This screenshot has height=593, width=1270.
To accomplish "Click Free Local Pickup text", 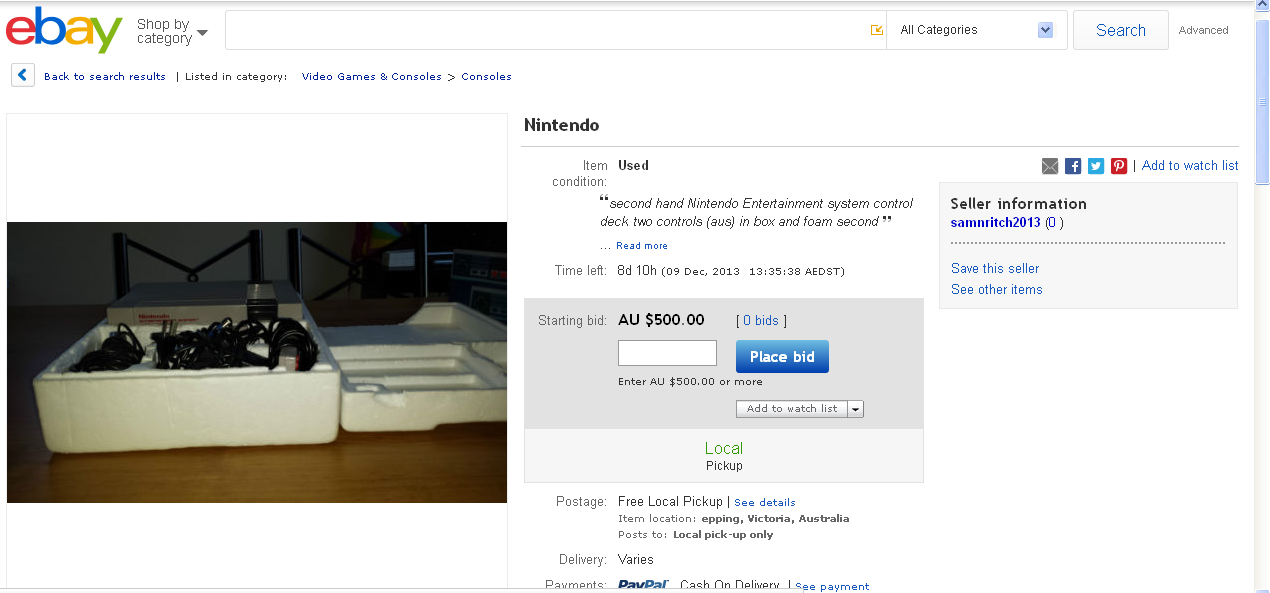I will point(670,501).
